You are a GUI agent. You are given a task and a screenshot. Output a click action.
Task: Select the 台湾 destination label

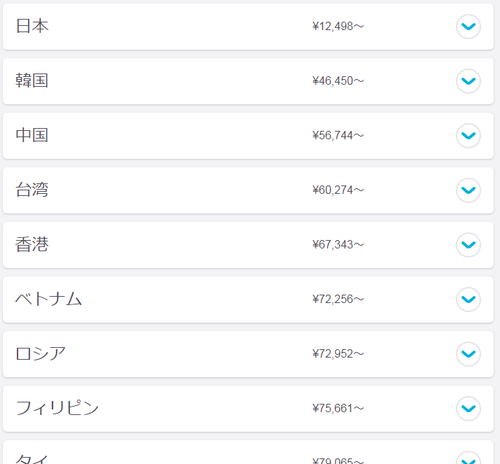[x=32, y=190]
